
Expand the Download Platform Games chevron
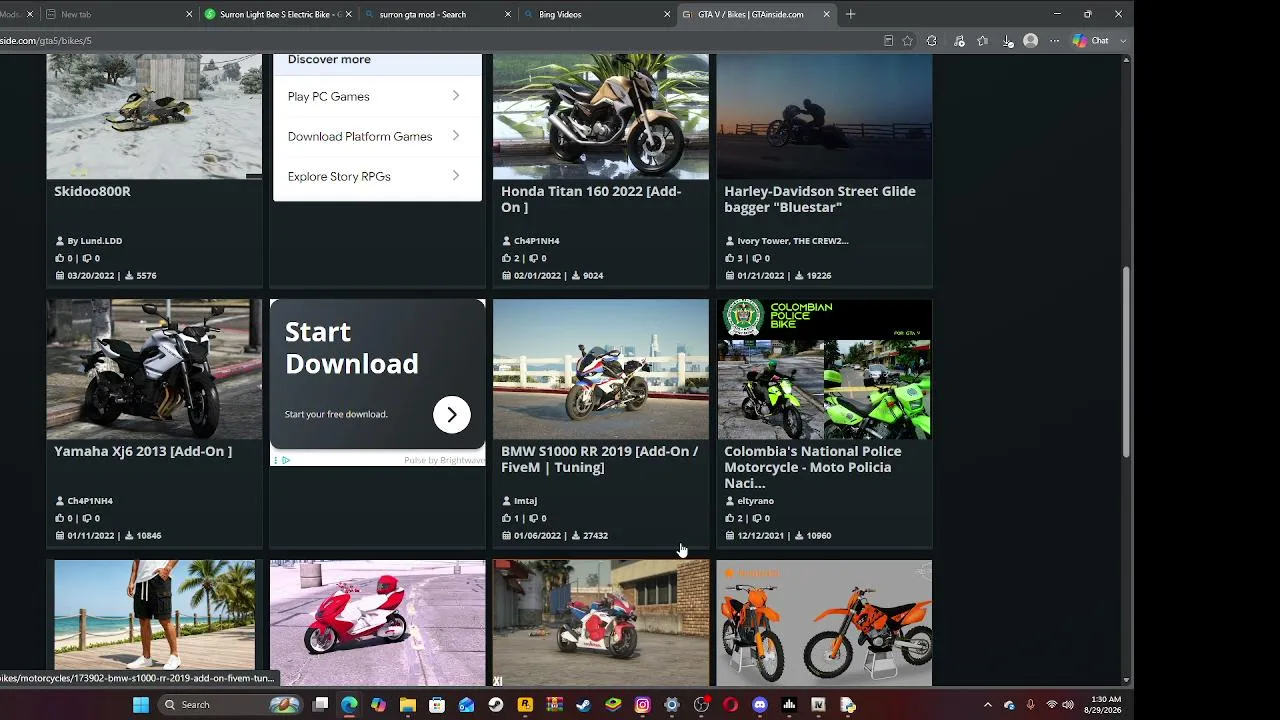tap(455, 136)
